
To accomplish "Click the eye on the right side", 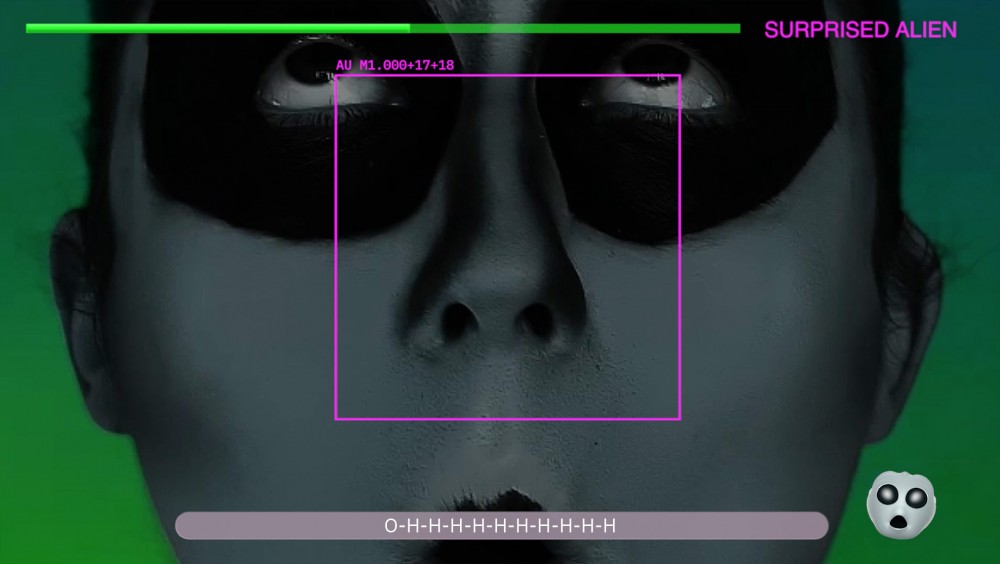I will click(x=656, y=68).
